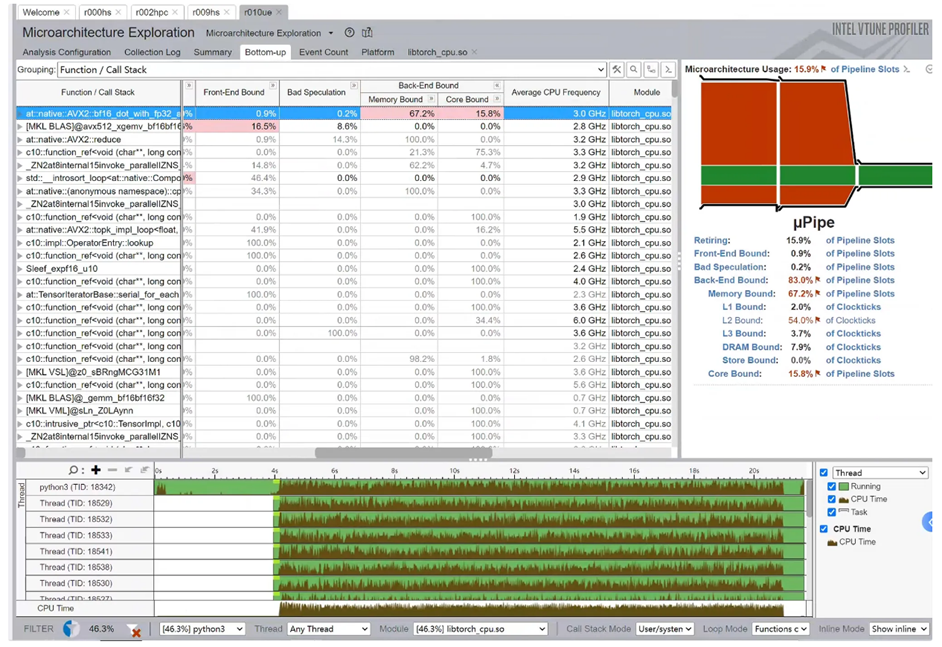Click the timeline magnifier zoom icon

click(74, 470)
